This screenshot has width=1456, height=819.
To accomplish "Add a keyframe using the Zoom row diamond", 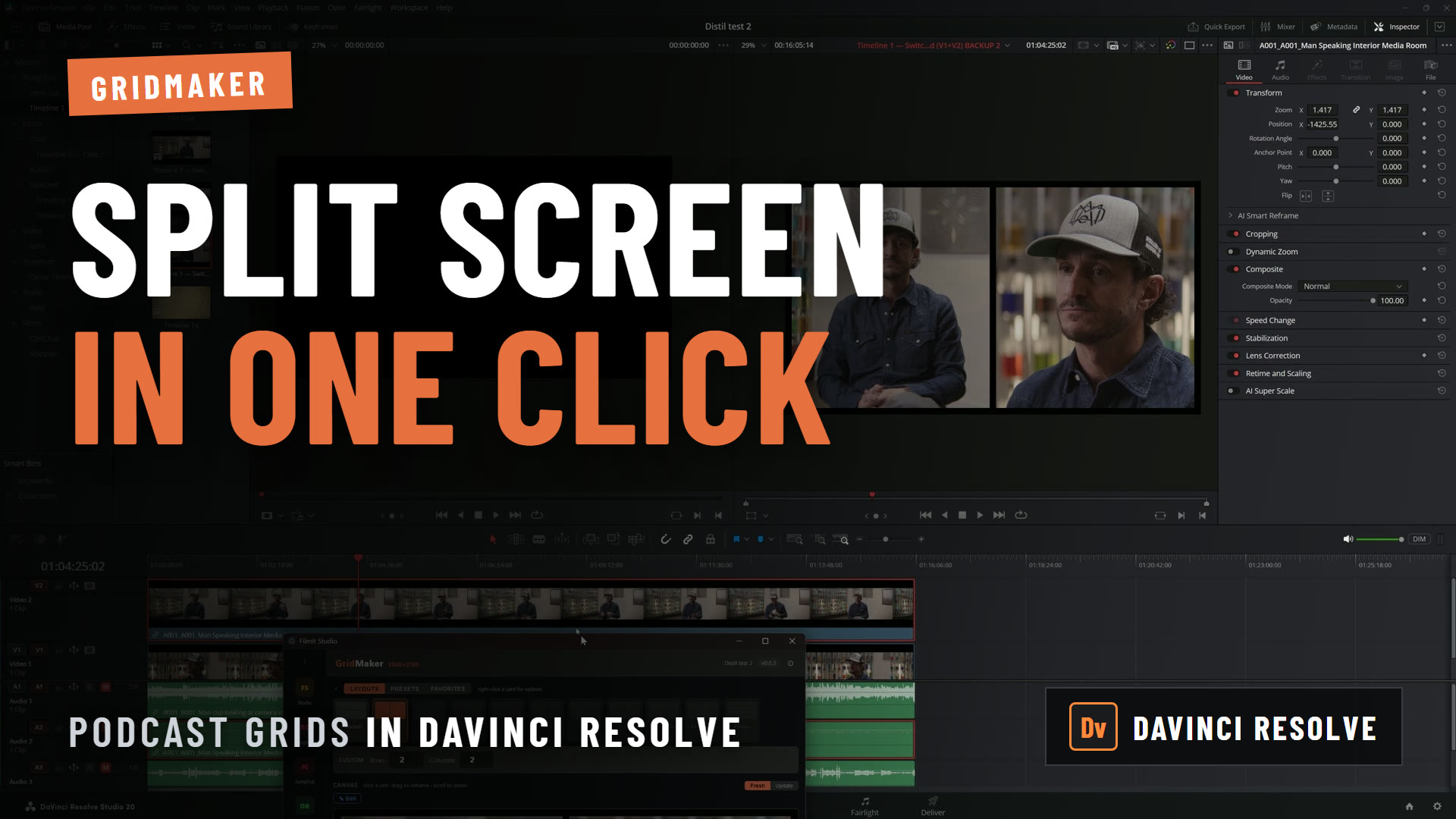I will click(1424, 110).
